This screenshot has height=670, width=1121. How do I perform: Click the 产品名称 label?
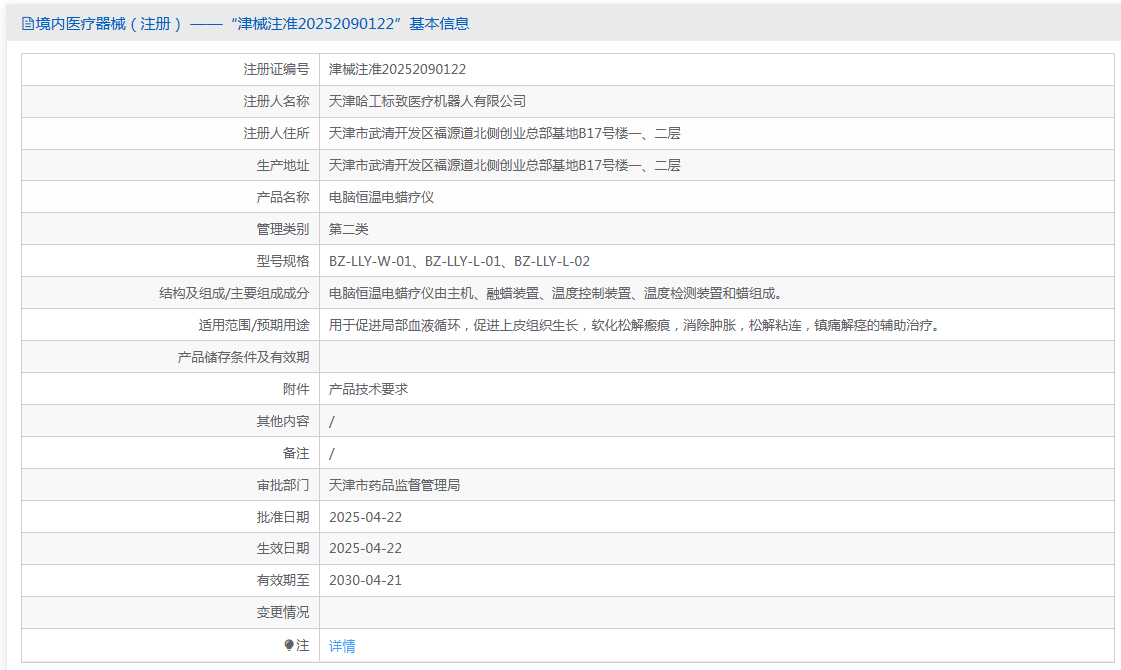(283, 197)
